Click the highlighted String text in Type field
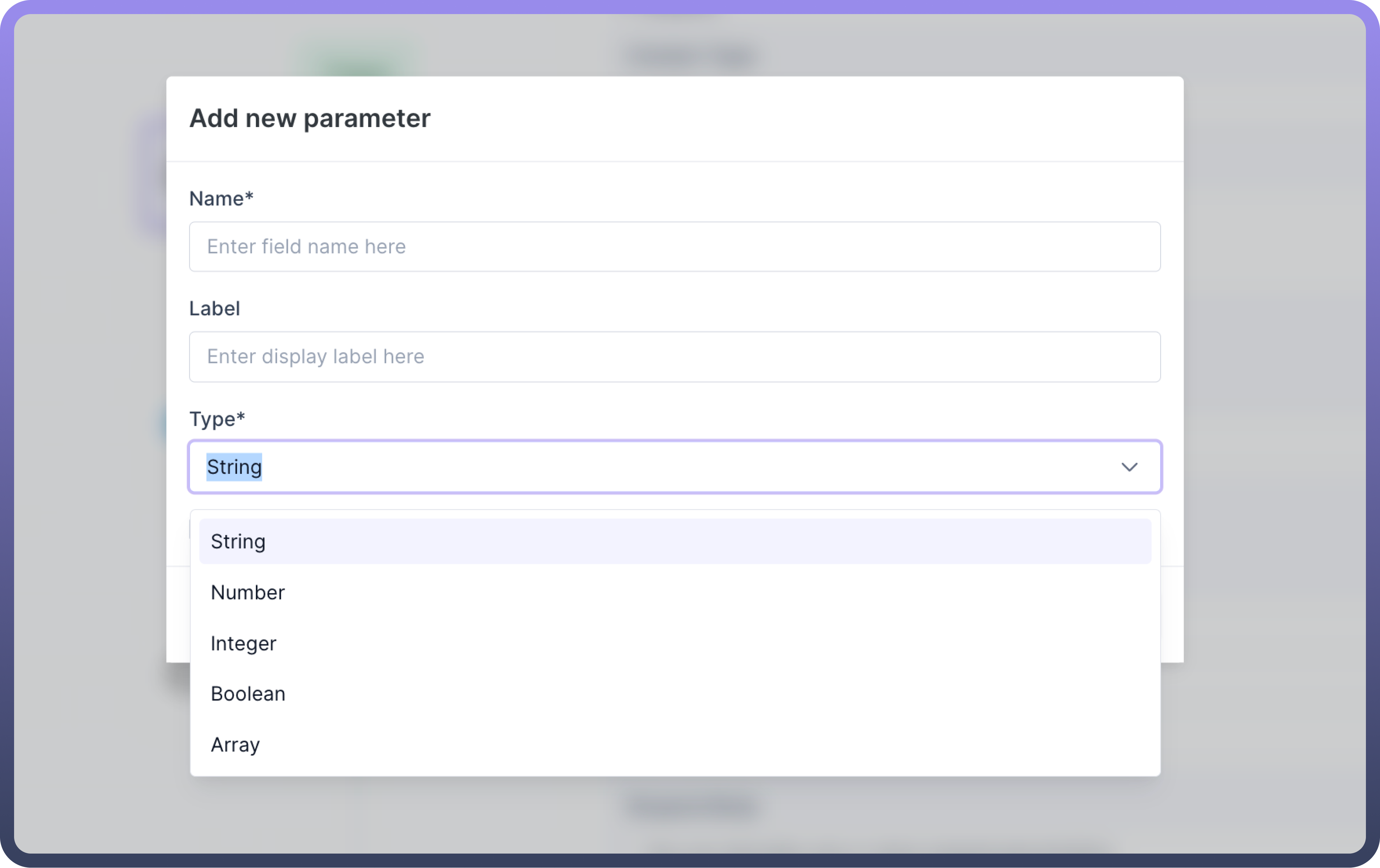 pyautogui.click(x=234, y=467)
